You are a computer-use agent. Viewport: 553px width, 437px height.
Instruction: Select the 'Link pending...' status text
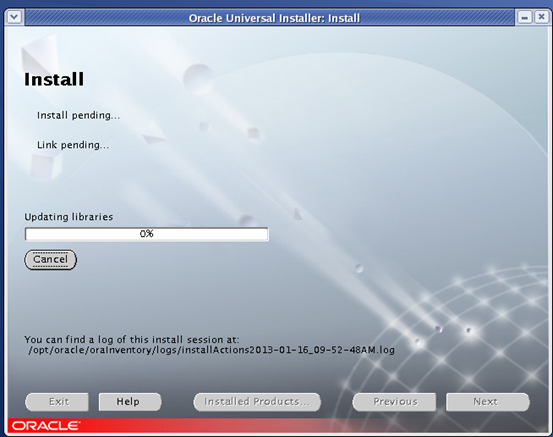[73, 145]
